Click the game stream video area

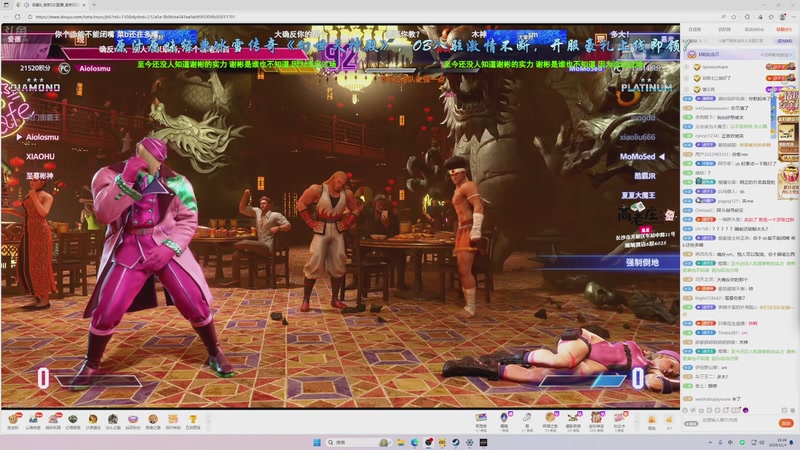coord(340,216)
